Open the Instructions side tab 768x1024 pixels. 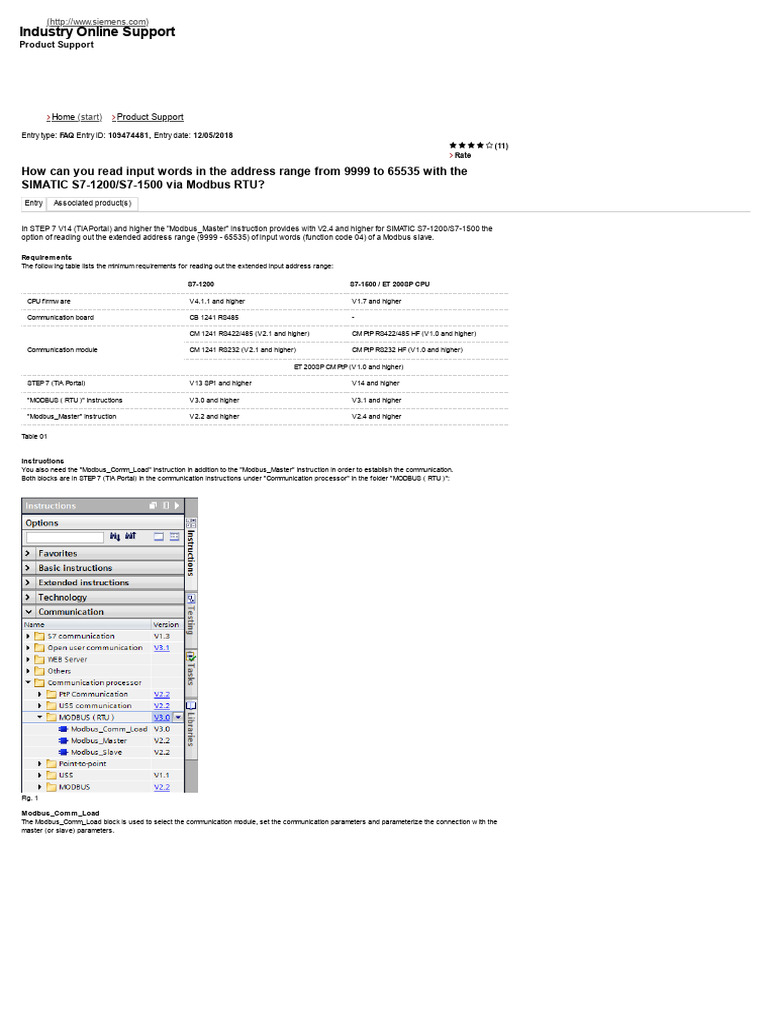click(x=191, y=547)
